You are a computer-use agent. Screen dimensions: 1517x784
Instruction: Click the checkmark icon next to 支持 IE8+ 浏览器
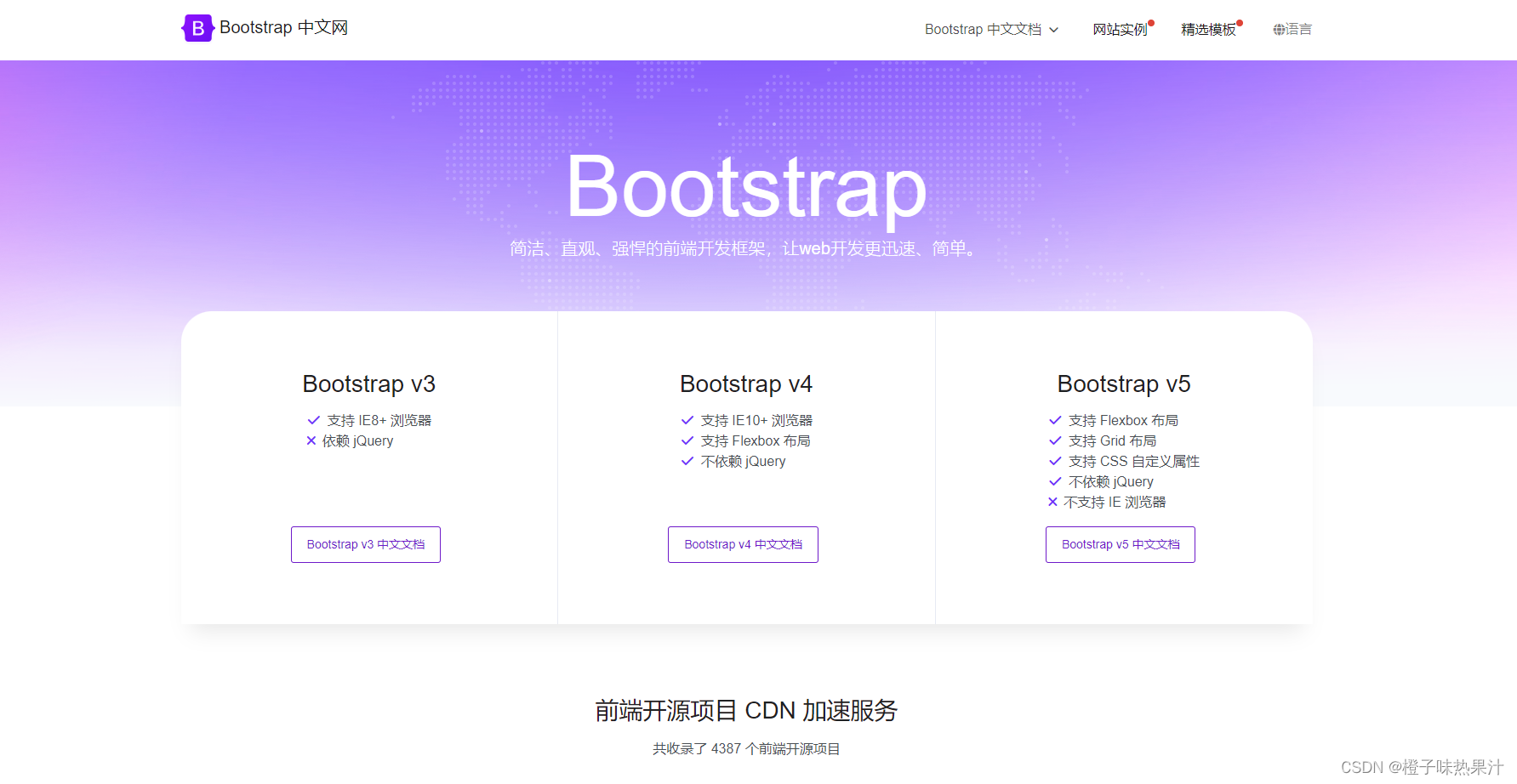[313, 420]
